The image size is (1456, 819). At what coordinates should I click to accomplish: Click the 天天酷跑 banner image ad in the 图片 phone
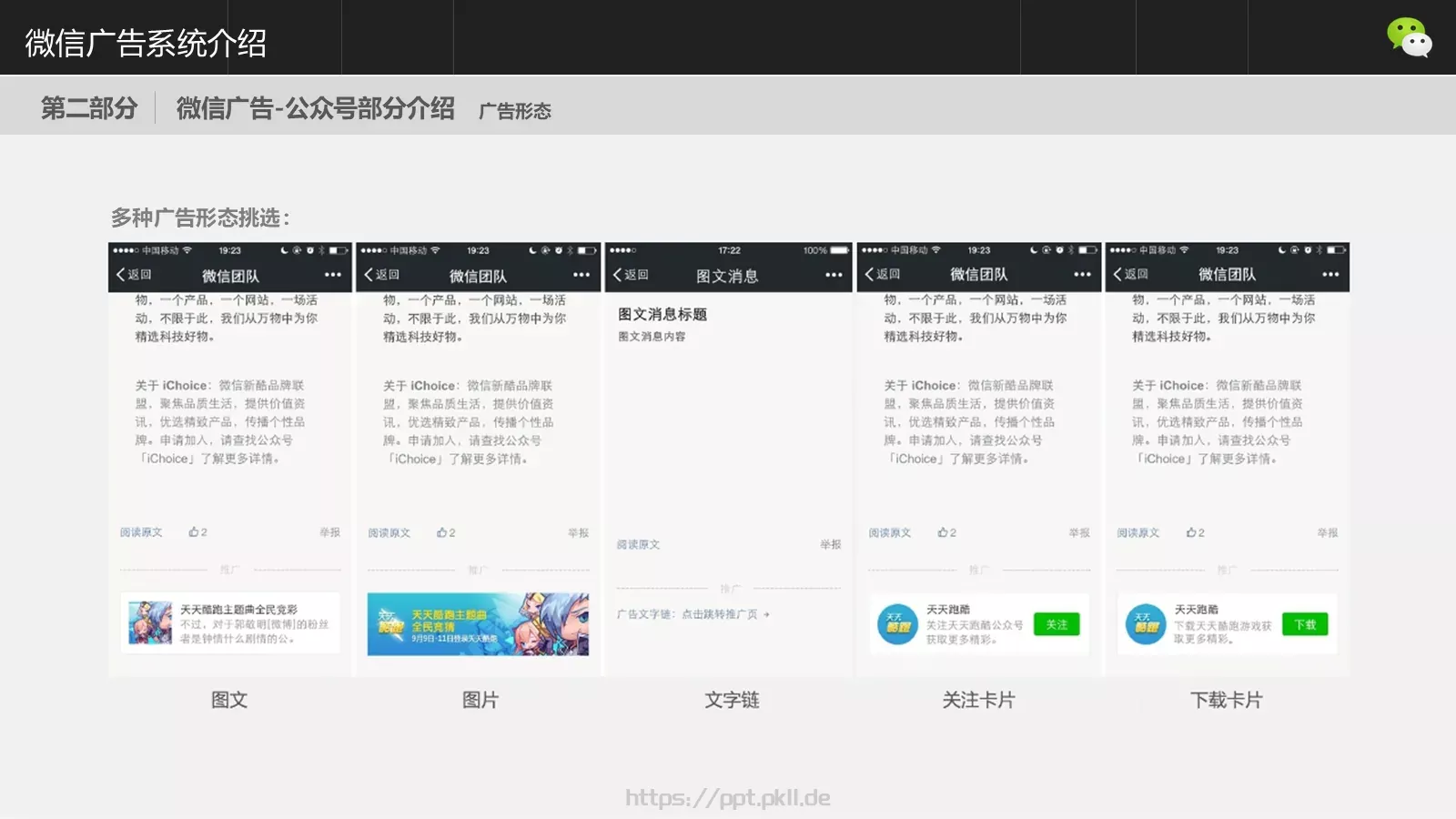(478, 624)
